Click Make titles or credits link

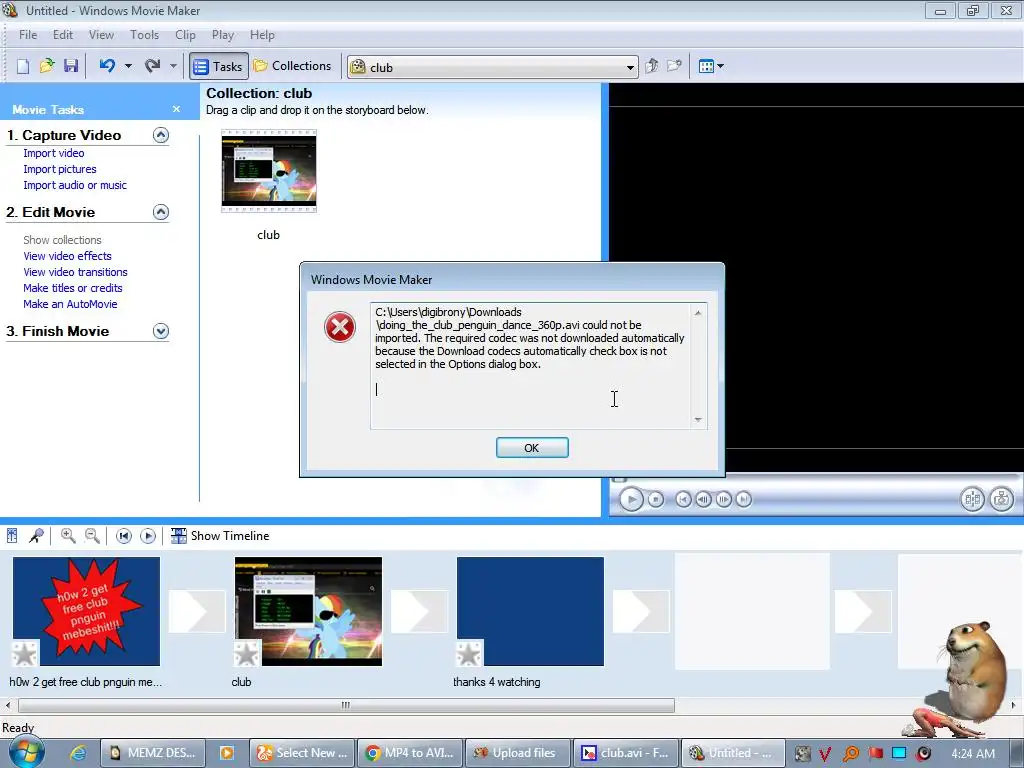click(72, 288)
